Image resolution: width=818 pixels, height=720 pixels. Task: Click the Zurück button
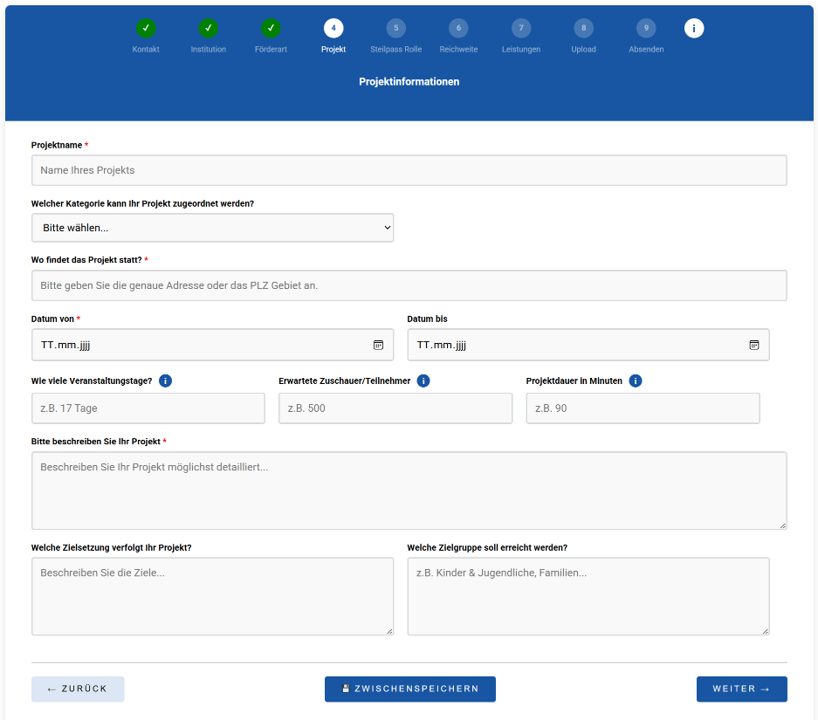point(78,689)
